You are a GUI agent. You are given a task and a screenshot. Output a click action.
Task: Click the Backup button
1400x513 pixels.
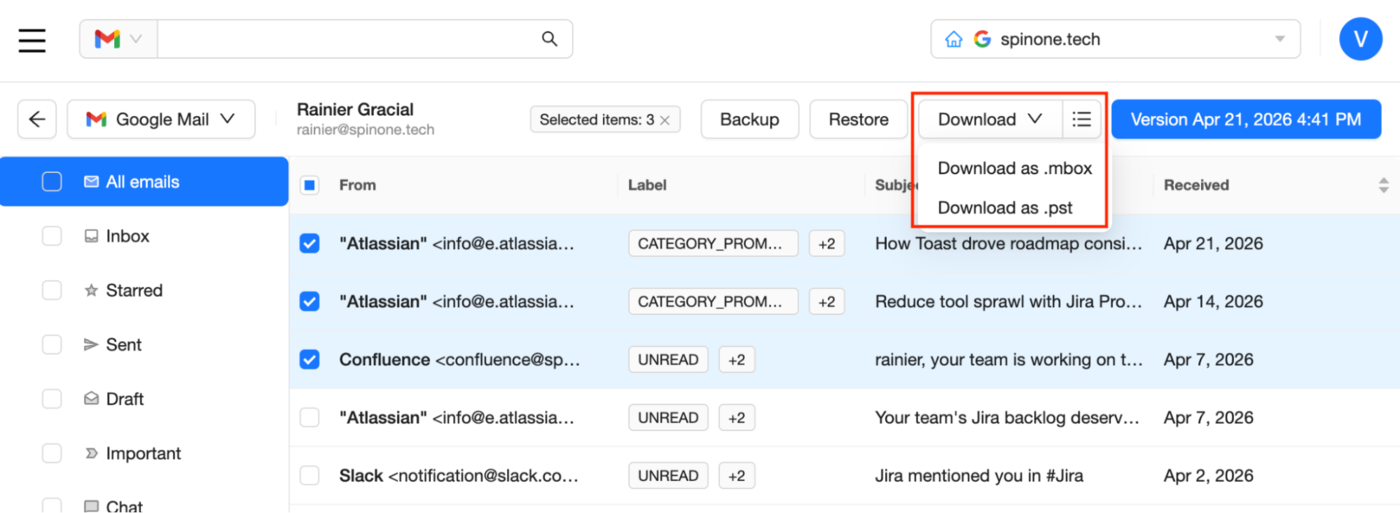pos(749,120)
